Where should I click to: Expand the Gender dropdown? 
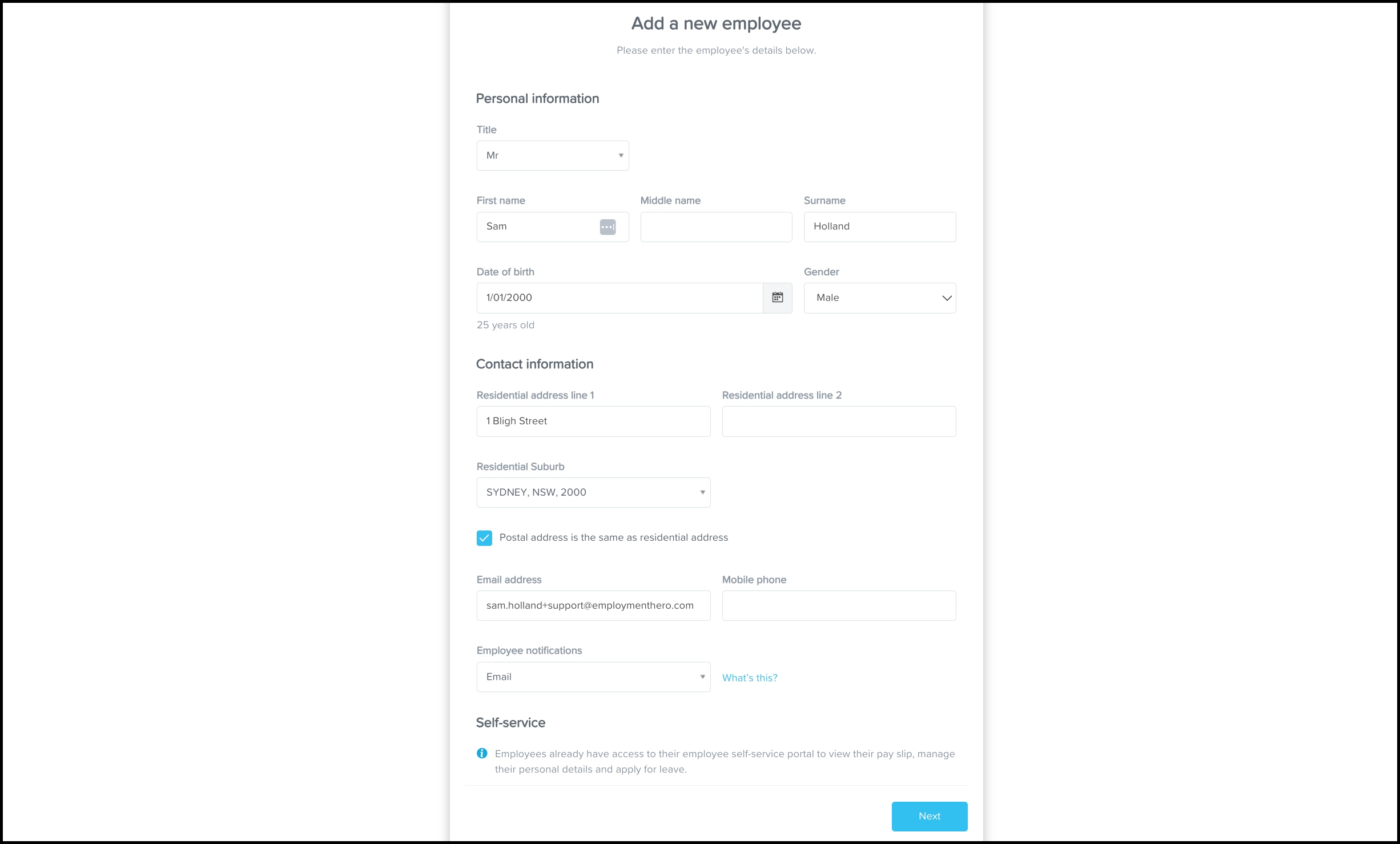(x=879, y=298)
